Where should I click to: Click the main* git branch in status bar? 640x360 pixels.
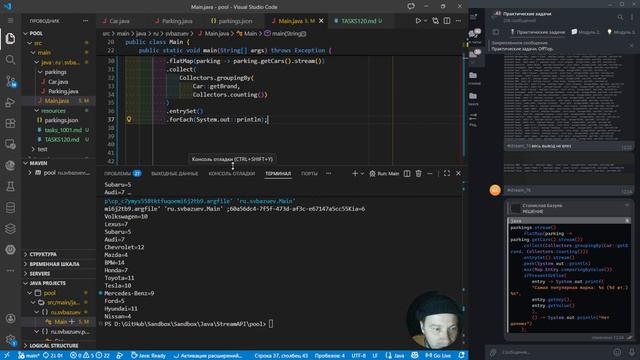(28, 356)
